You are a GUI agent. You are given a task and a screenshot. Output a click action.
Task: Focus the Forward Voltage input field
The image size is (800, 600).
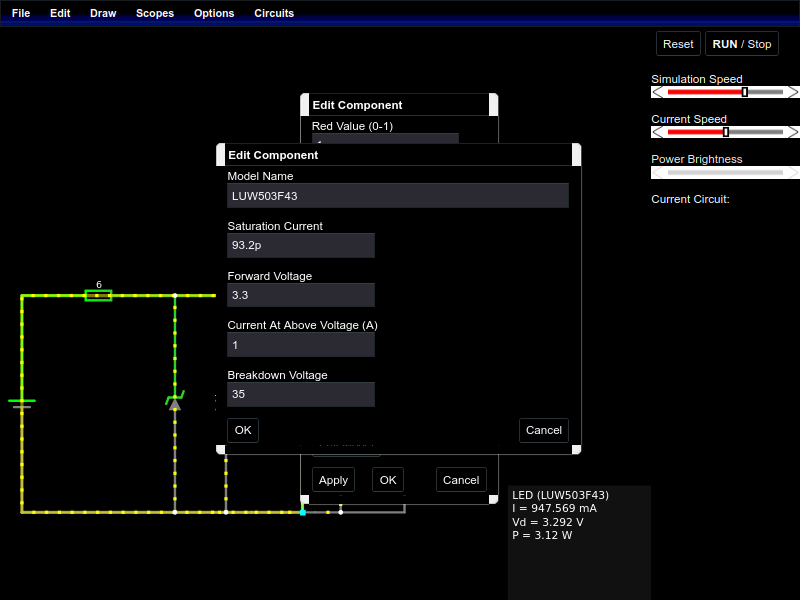[x=301, y=295]
